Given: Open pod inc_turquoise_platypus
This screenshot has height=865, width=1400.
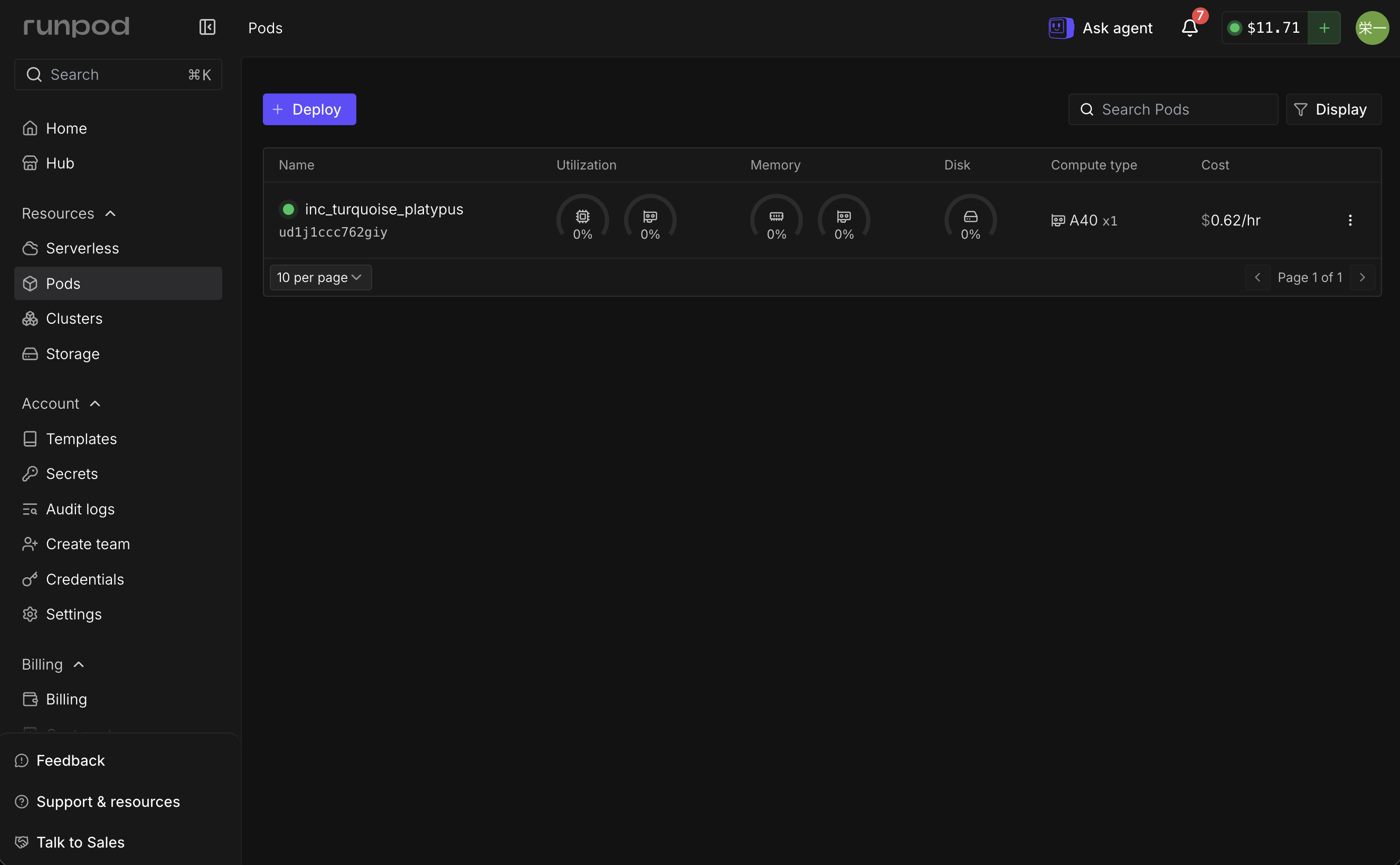Looking at the screenshot, I should (x=384, y=209).
